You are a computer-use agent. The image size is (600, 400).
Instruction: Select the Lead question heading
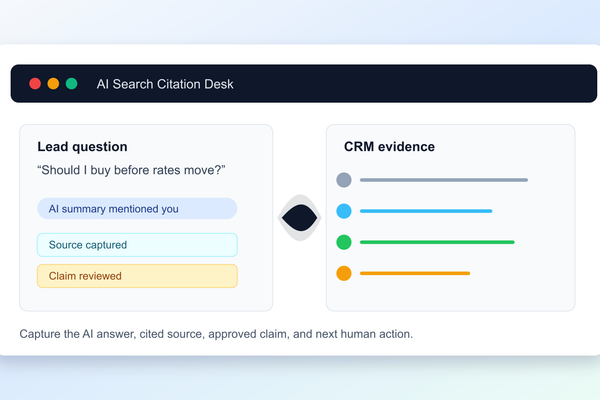coord(82,147)
